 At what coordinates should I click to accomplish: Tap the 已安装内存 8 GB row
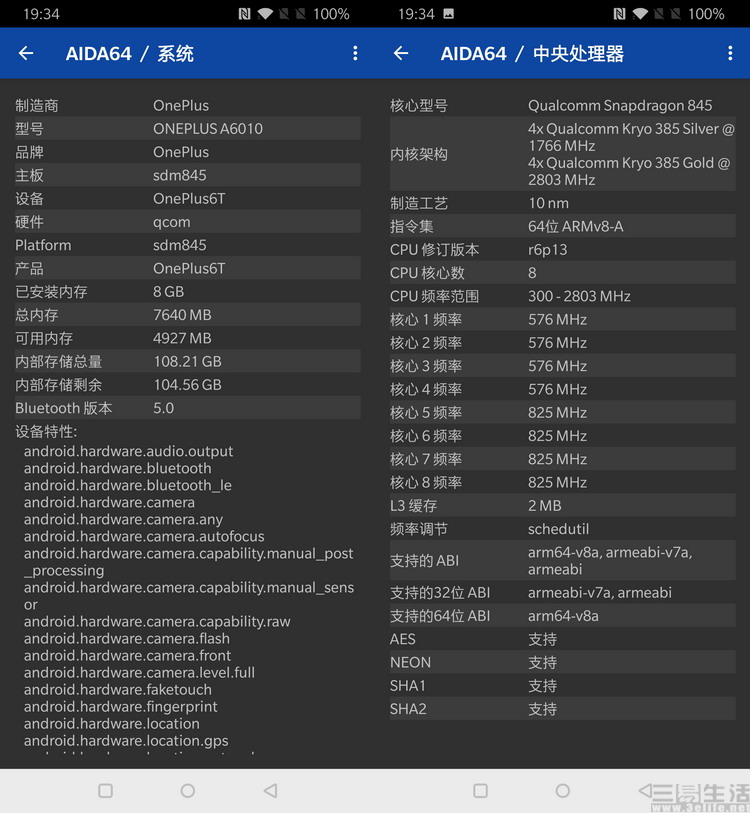pyautogui.click(x=187, y=292)
